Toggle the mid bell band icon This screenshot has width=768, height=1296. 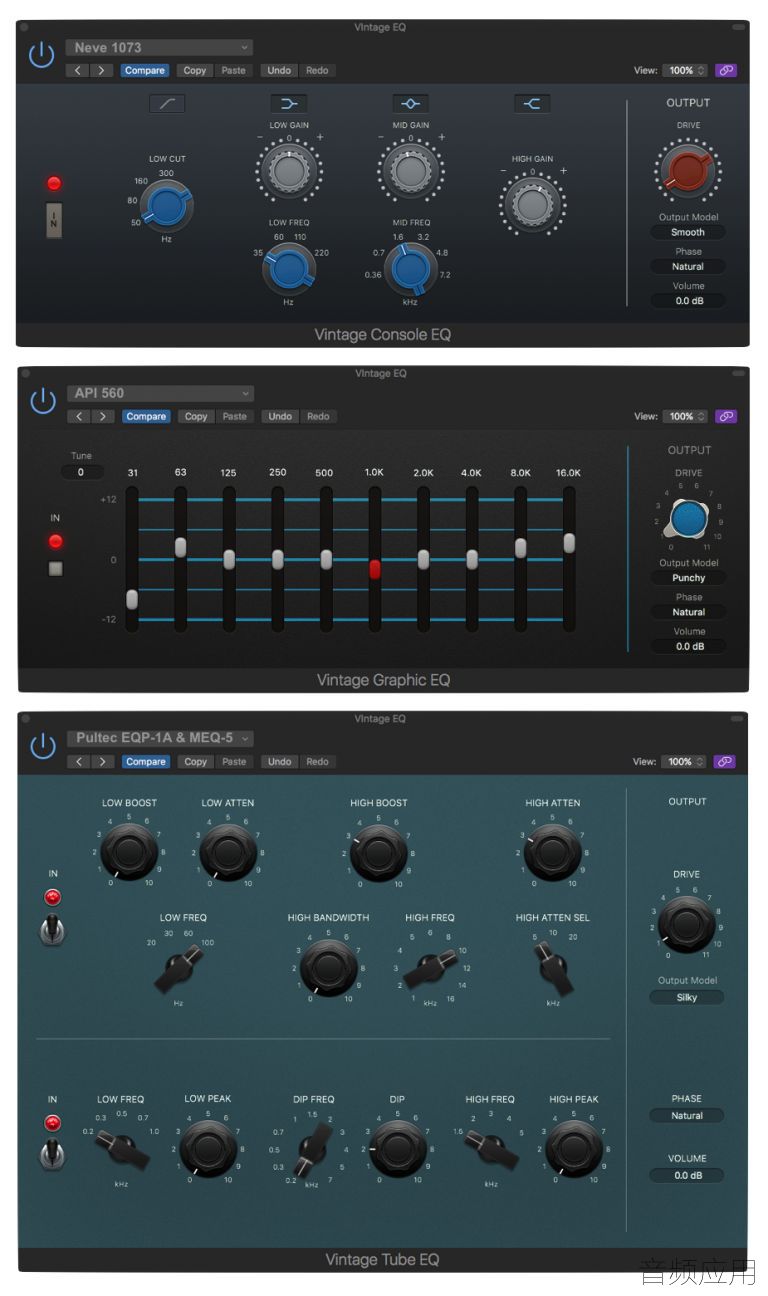coord(410,104)
